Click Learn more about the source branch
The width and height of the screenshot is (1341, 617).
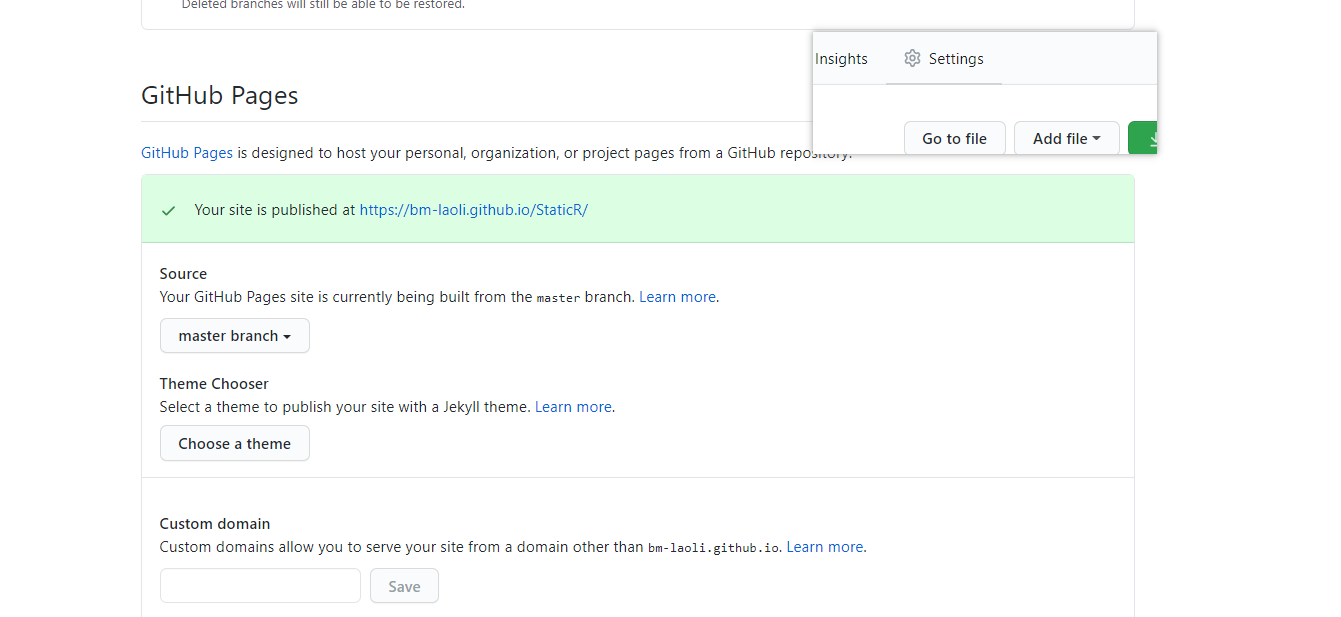point(677,297)
